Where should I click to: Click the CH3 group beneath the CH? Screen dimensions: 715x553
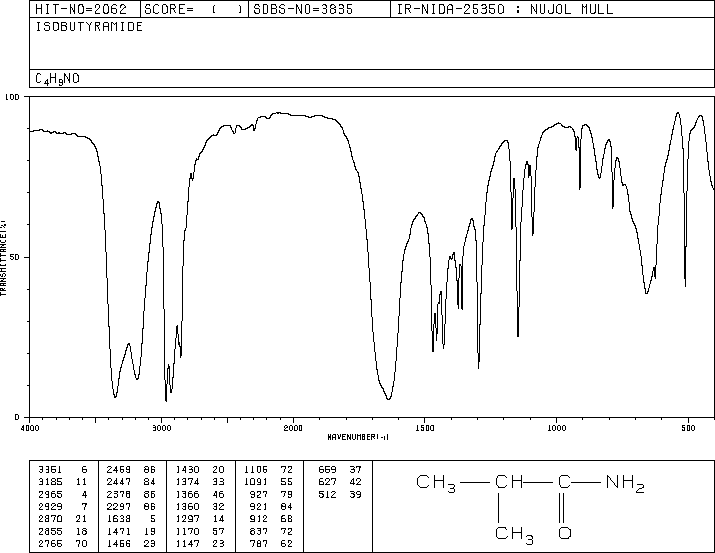(x=514, y=535)
